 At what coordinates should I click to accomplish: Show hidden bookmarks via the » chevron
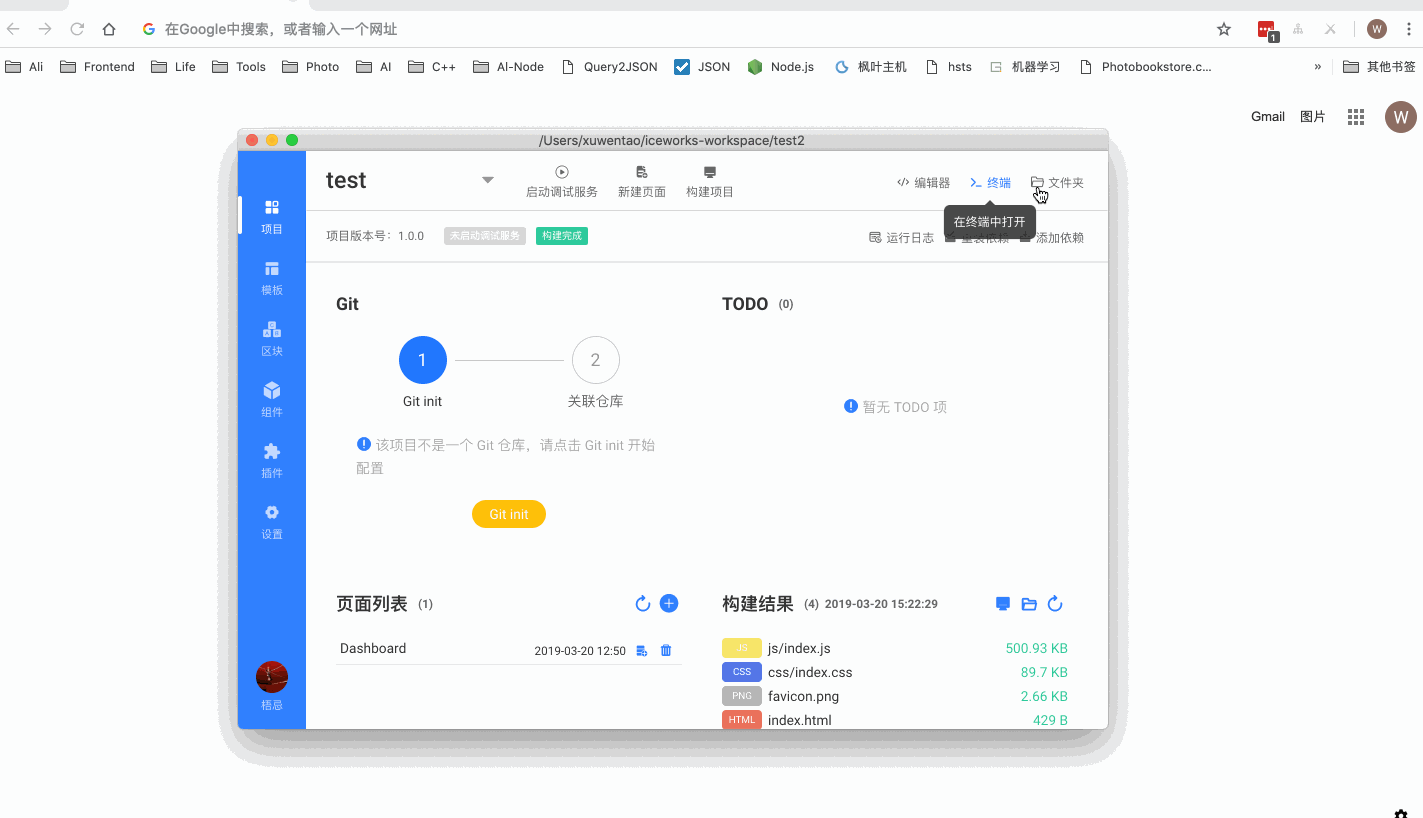click(x=1318, y=67)
